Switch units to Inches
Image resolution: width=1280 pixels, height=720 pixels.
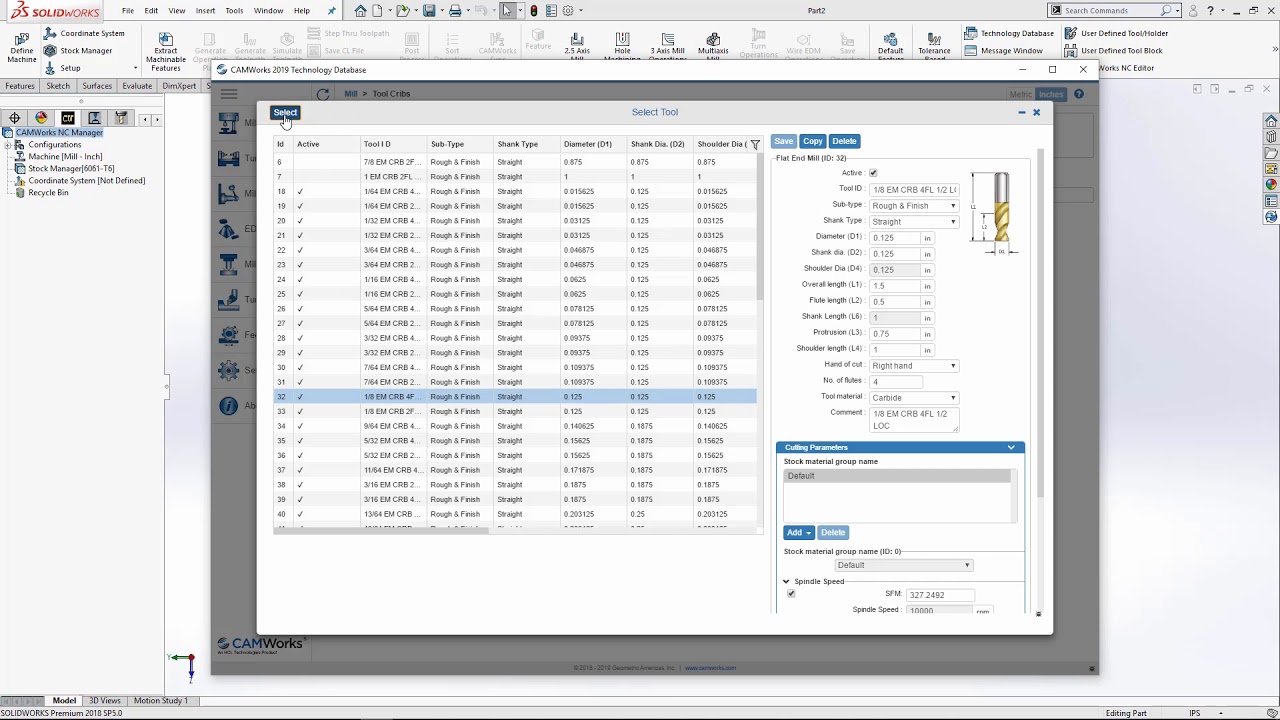[1051, 94]
